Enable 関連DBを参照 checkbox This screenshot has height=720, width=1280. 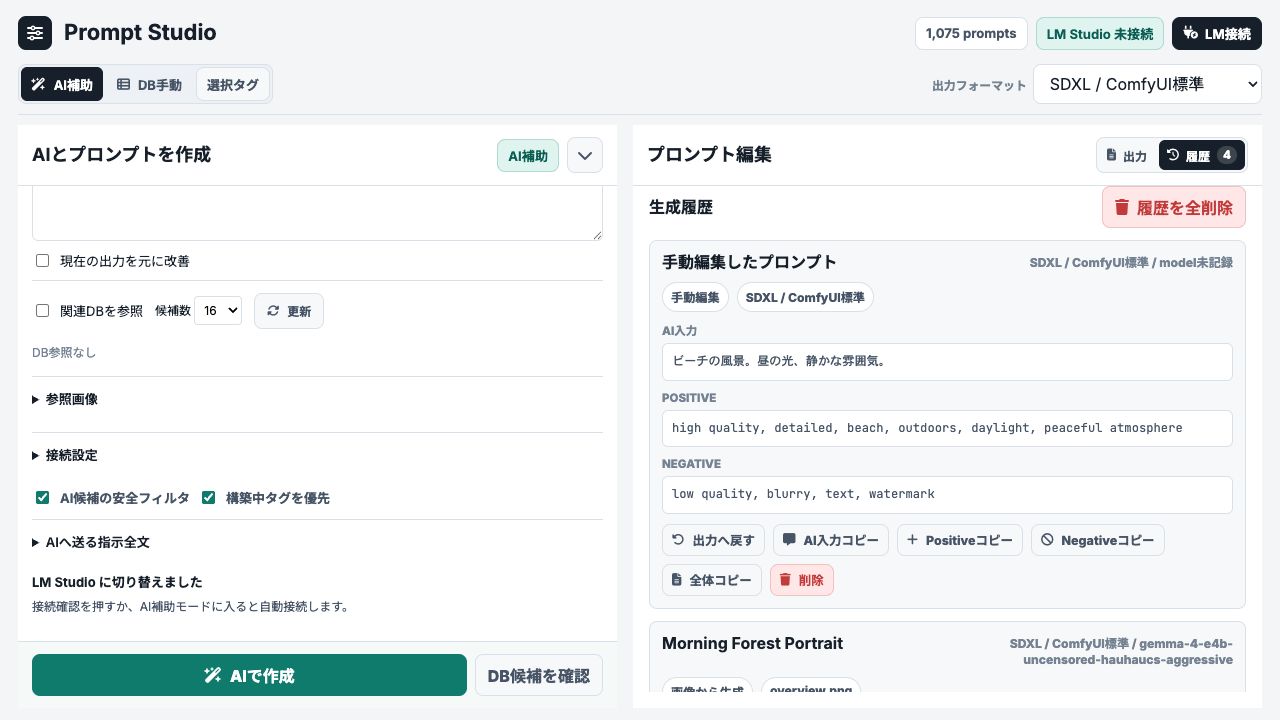(x=43, y=311)
